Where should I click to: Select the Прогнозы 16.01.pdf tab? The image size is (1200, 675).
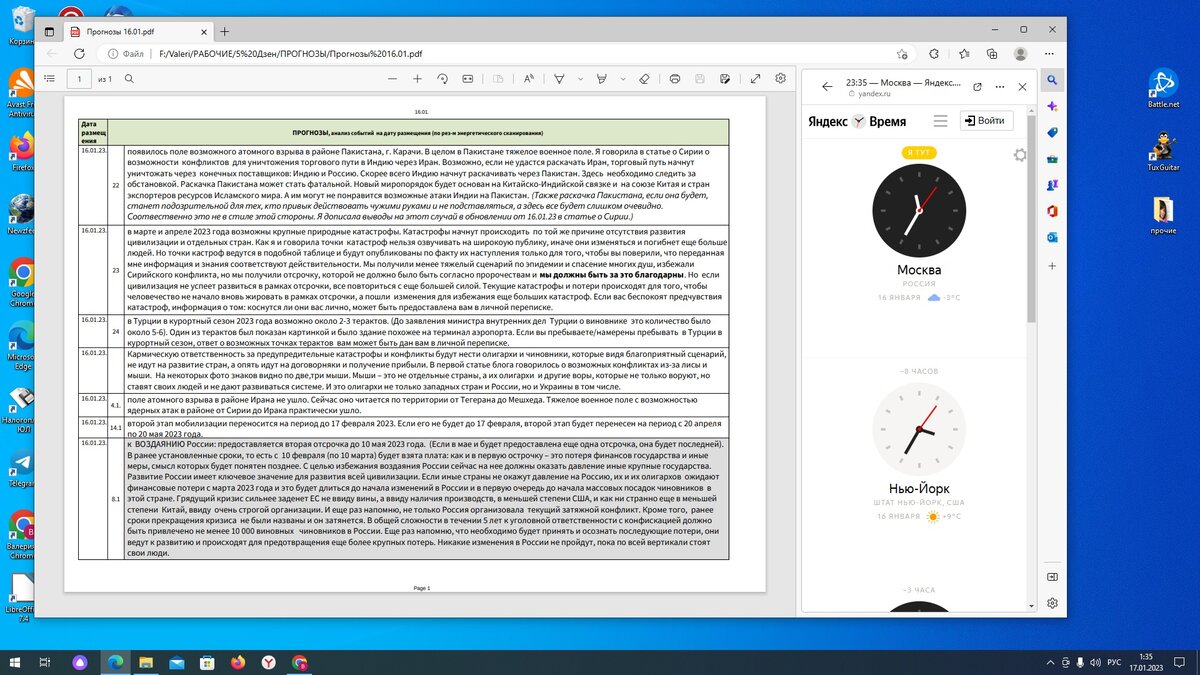pyautogui.click(x=137, y=32)
